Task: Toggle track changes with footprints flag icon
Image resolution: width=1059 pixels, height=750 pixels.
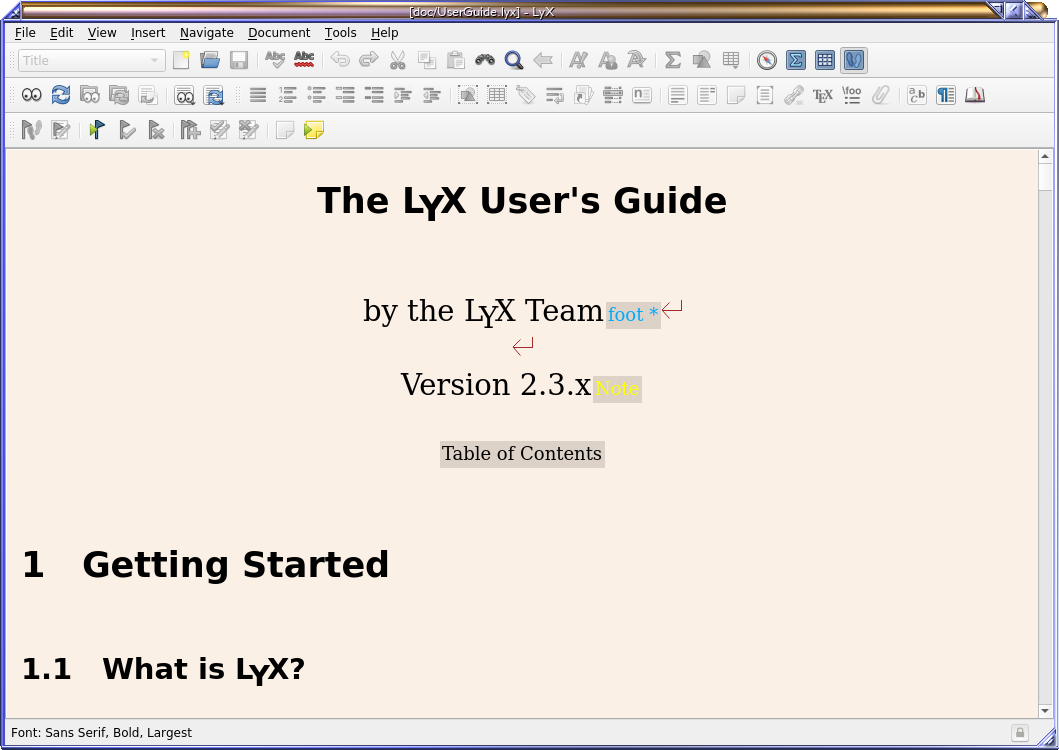Action: pyautogui.click(x=31, y=130)
